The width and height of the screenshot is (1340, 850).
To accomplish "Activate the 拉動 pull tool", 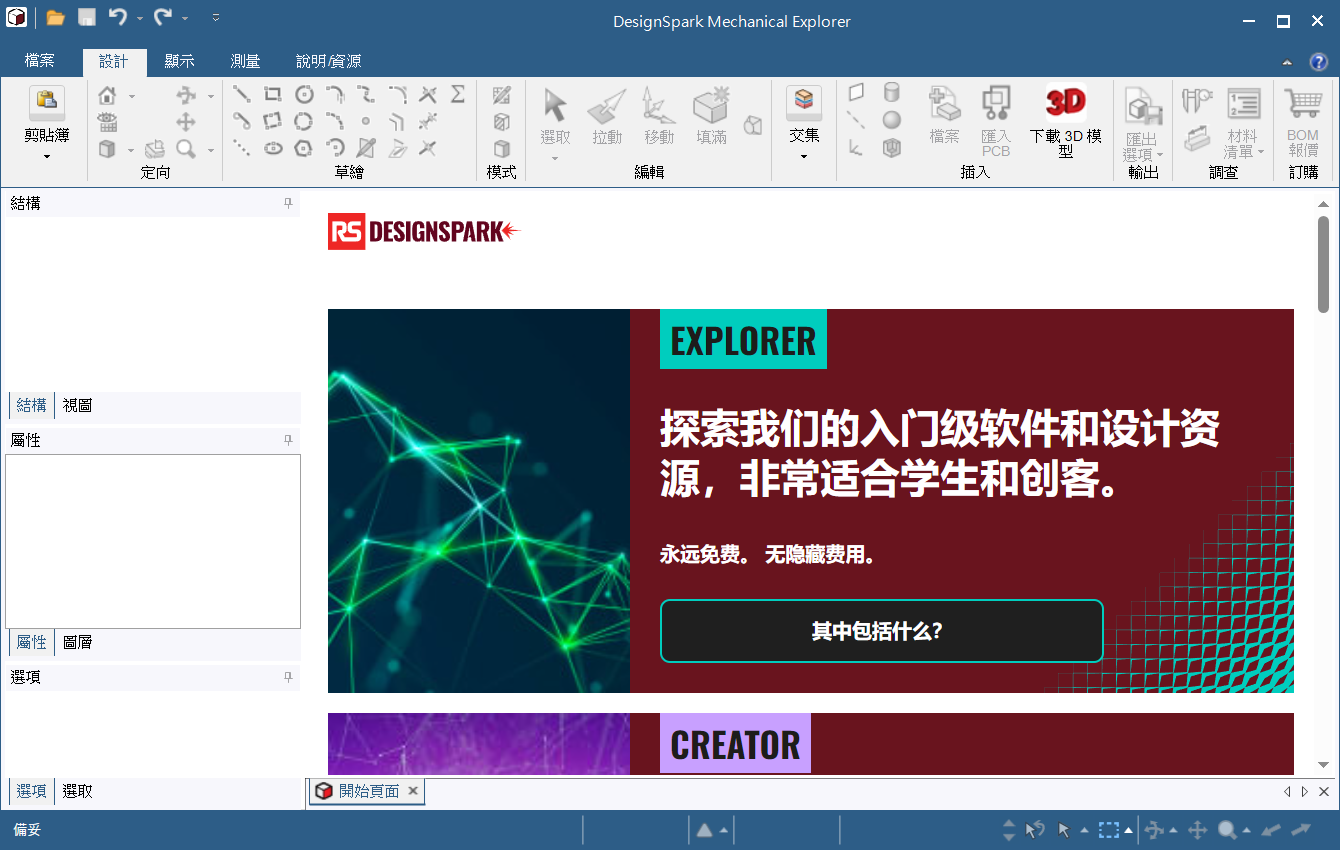I will pos(607,116).
